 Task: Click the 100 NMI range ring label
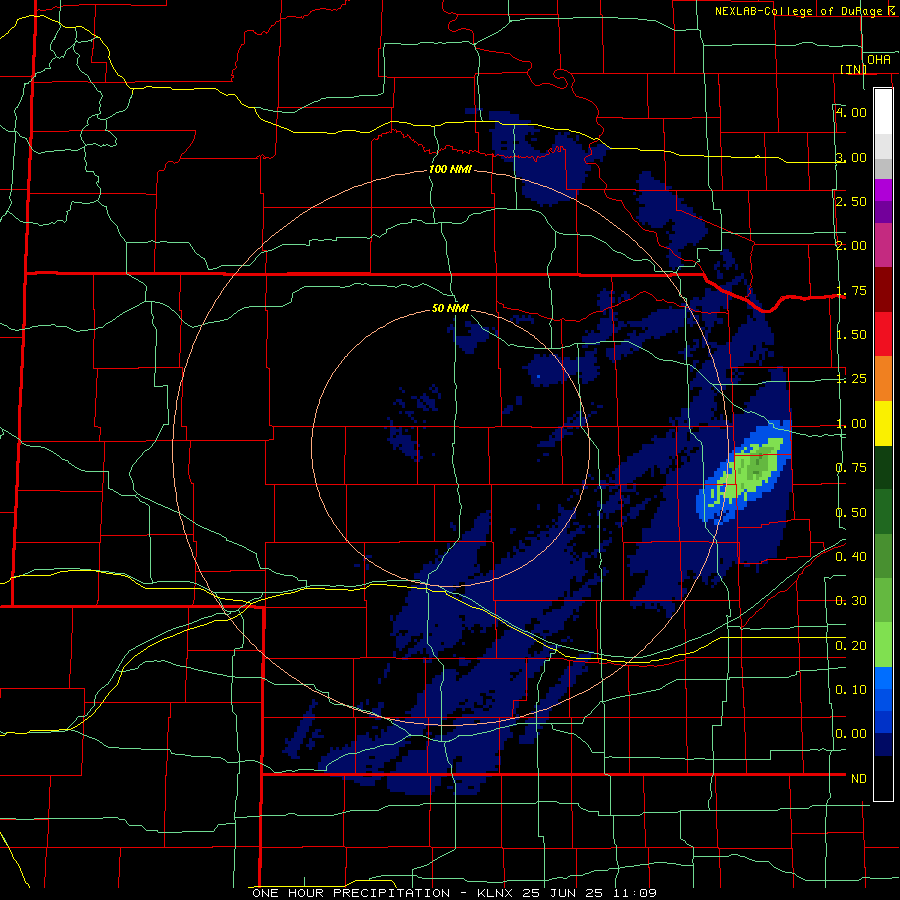click(451, 169)
